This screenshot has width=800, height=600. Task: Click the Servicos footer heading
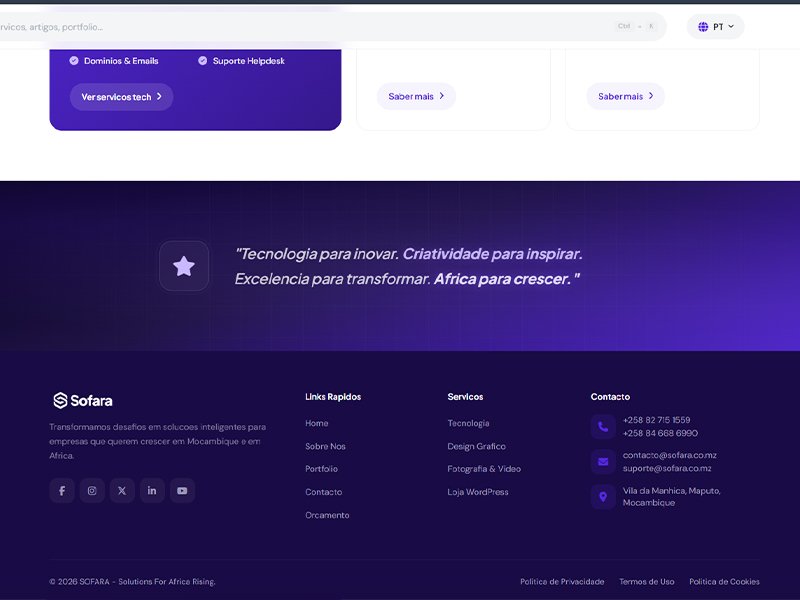coord(465,396)
